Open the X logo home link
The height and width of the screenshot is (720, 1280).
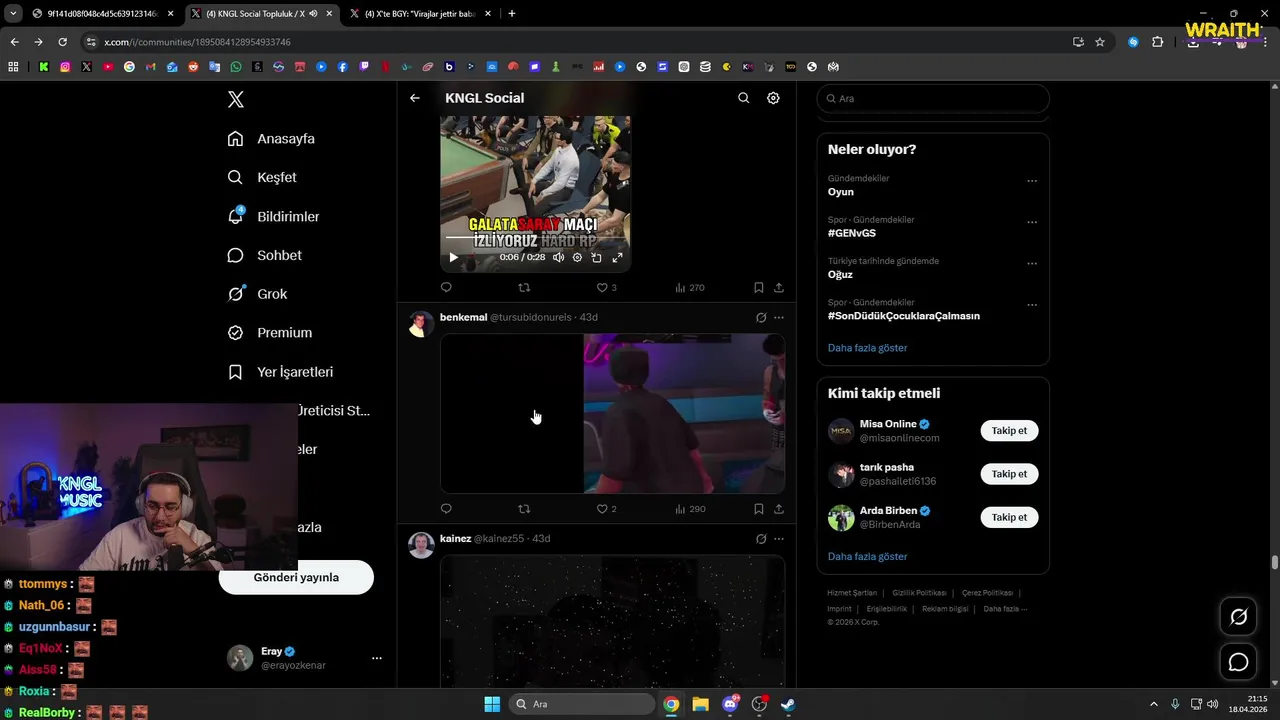[x=236, y=99]
